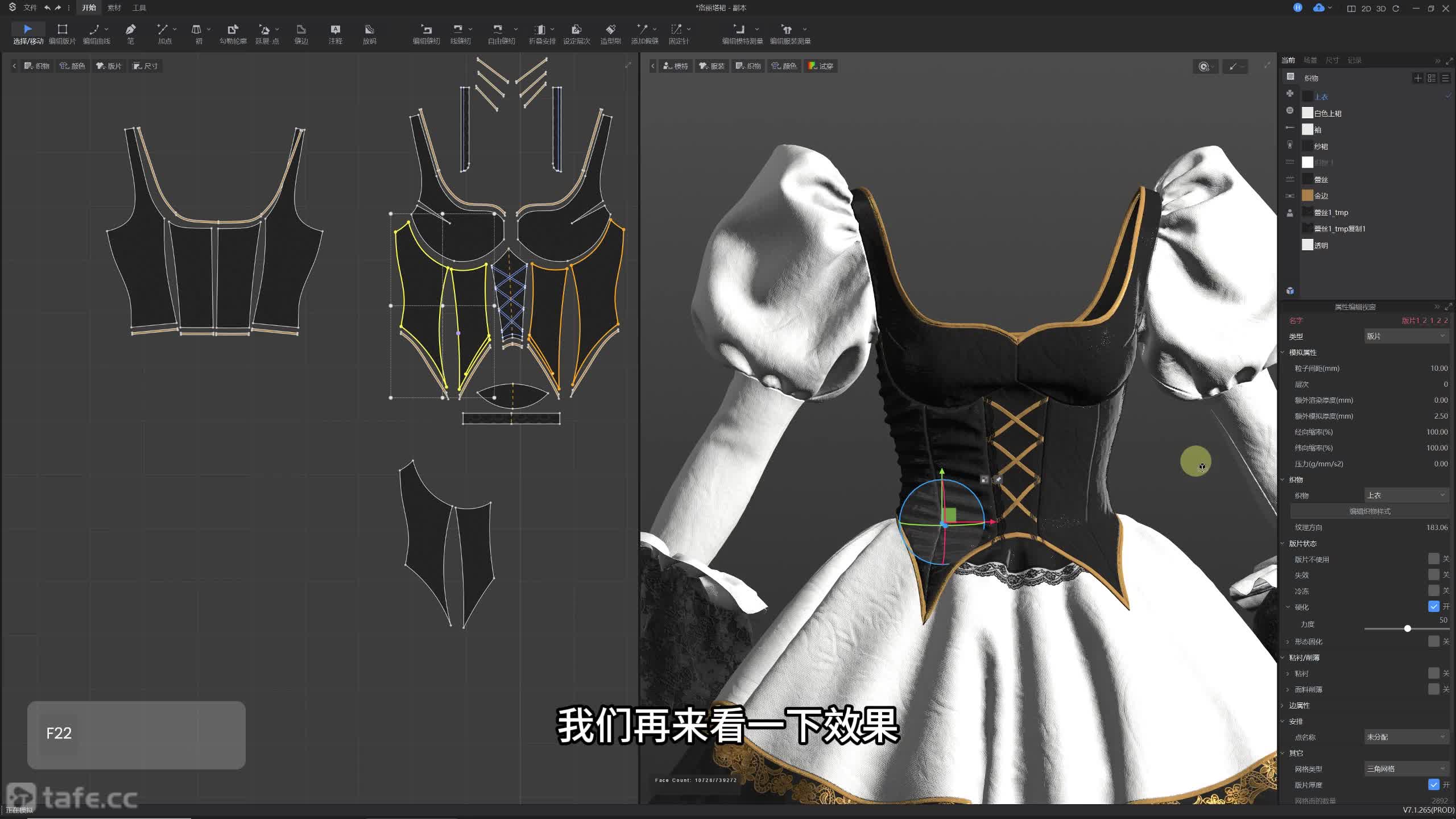This screenshot has width=1456, height=819.
Task: Select the 编辑模特测量 tool
Action: 742,34
